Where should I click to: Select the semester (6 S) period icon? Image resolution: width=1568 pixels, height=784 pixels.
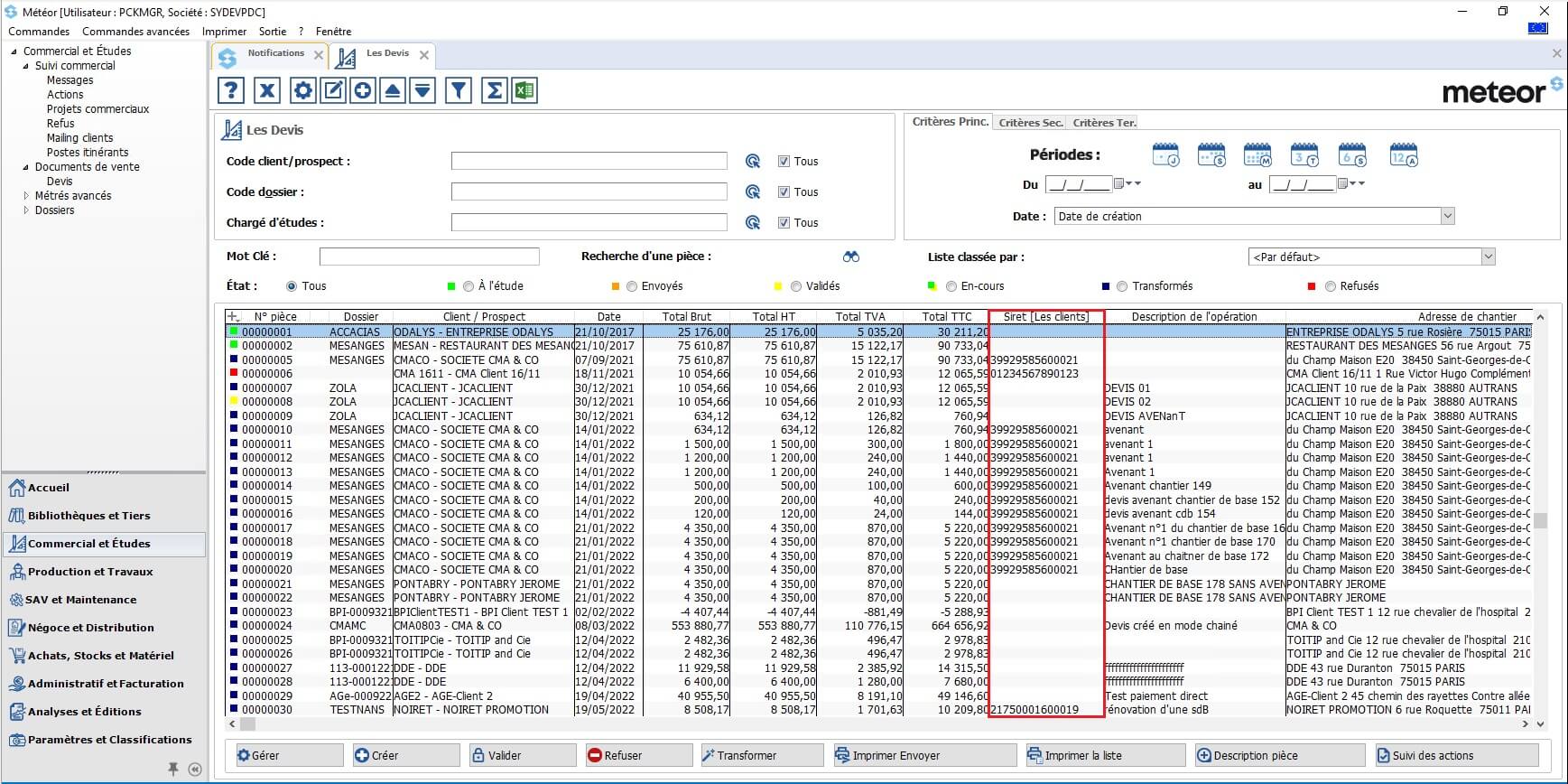pos(1352,155)
